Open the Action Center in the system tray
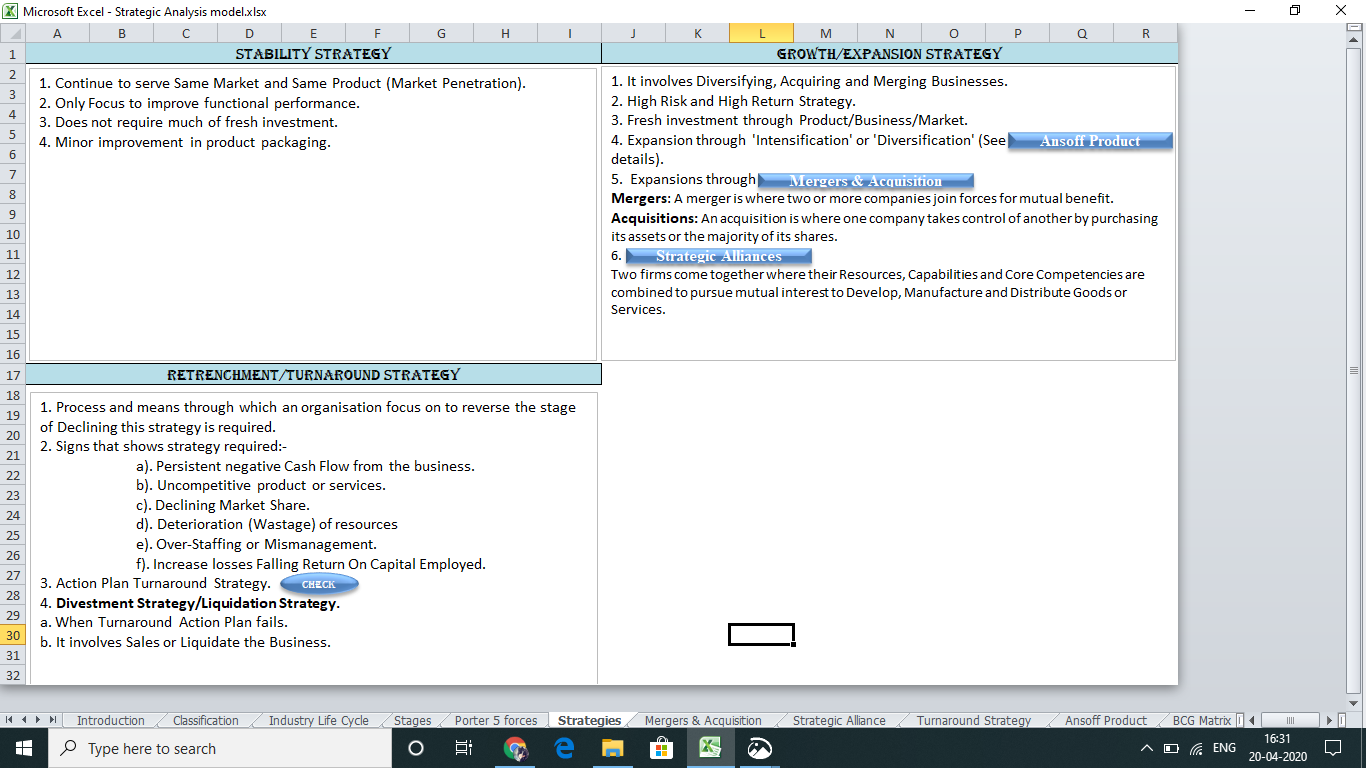The width and height of the screenshot is (1366, 768). [1333, 748]
